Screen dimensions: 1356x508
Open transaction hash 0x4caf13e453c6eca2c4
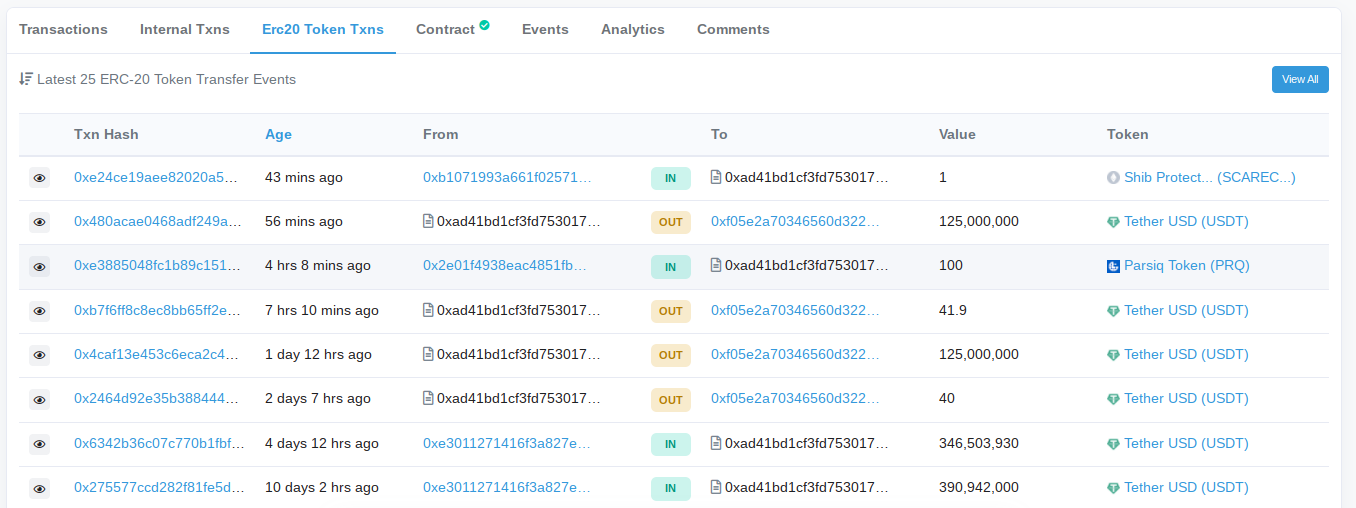click(x=157, y=355)
